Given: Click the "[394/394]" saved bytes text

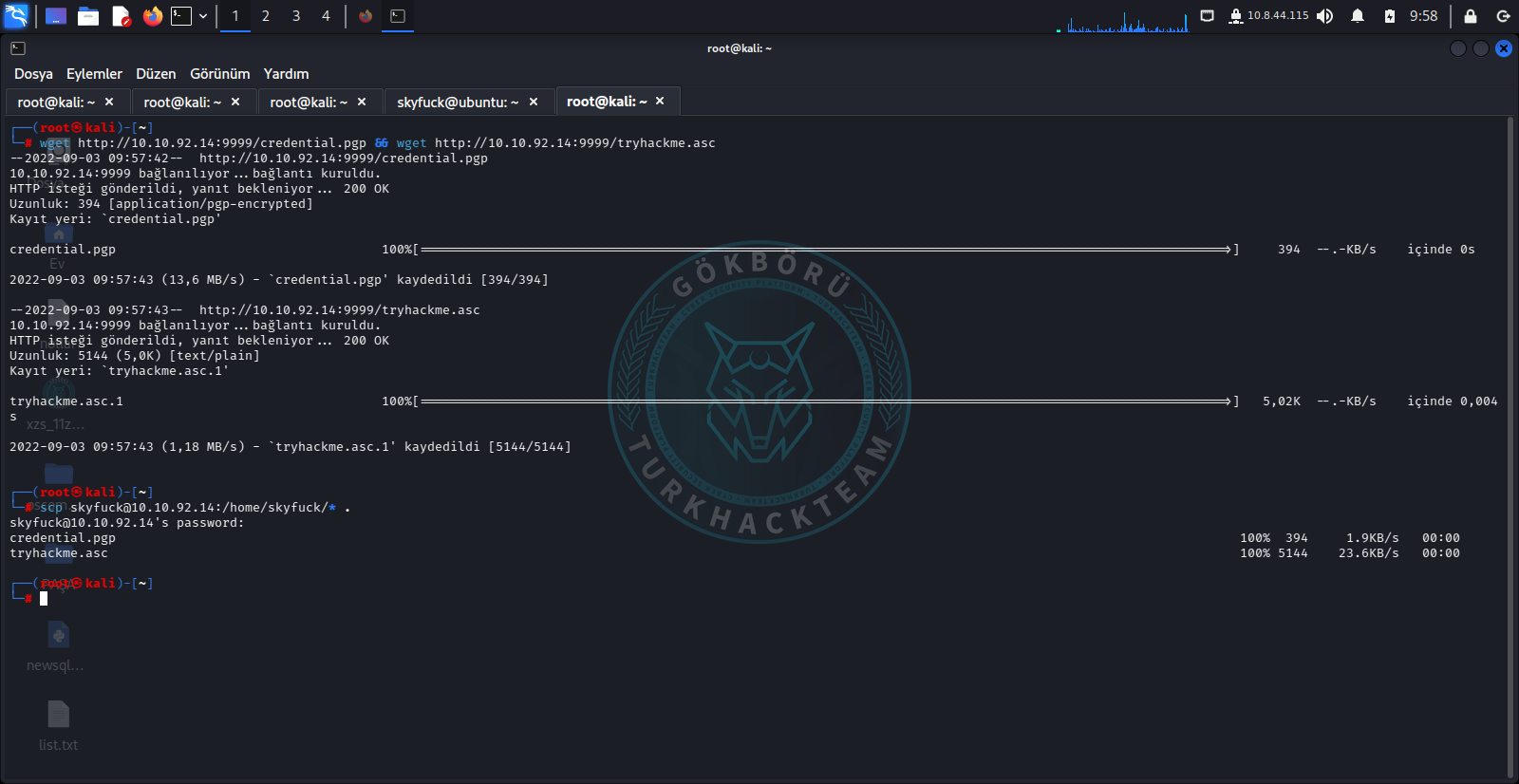Looking at the screenshot, I should point(515,280).
